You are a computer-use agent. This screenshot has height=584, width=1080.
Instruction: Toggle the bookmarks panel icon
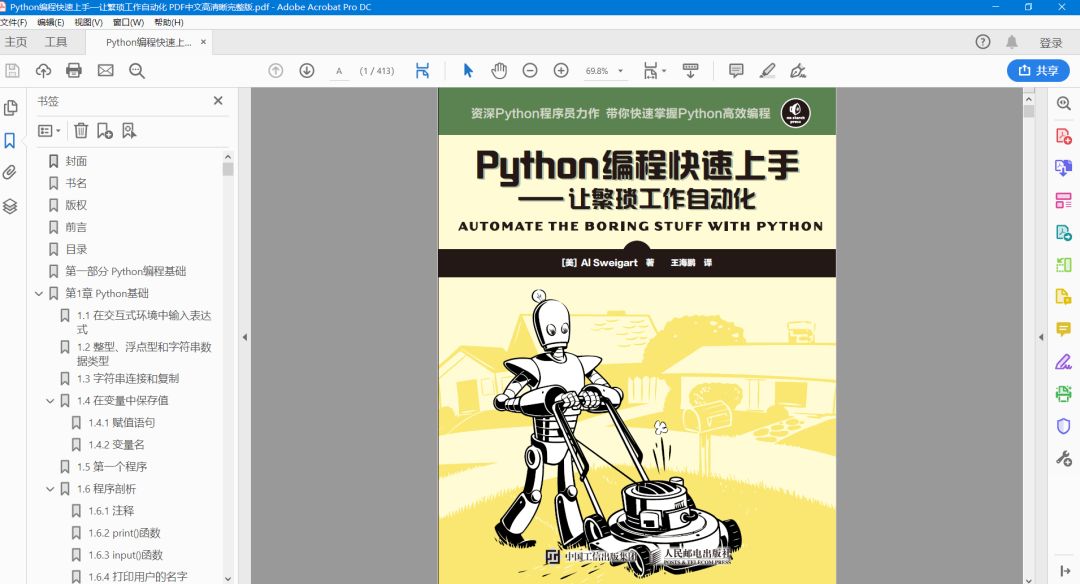click(x=10, y=140)
